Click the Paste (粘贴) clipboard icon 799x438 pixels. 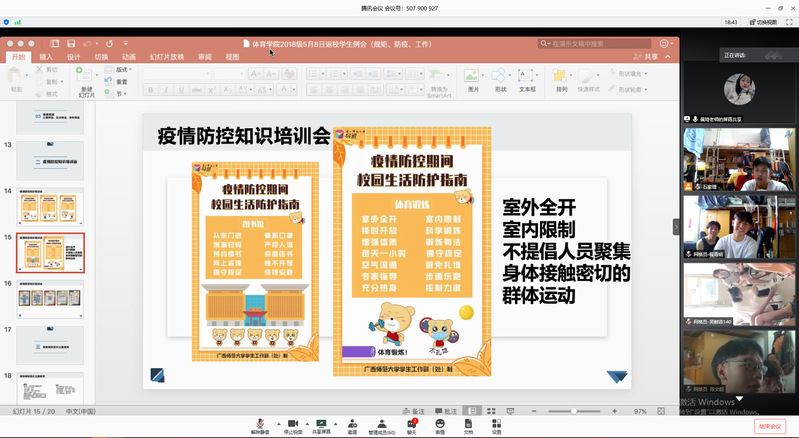15,75
